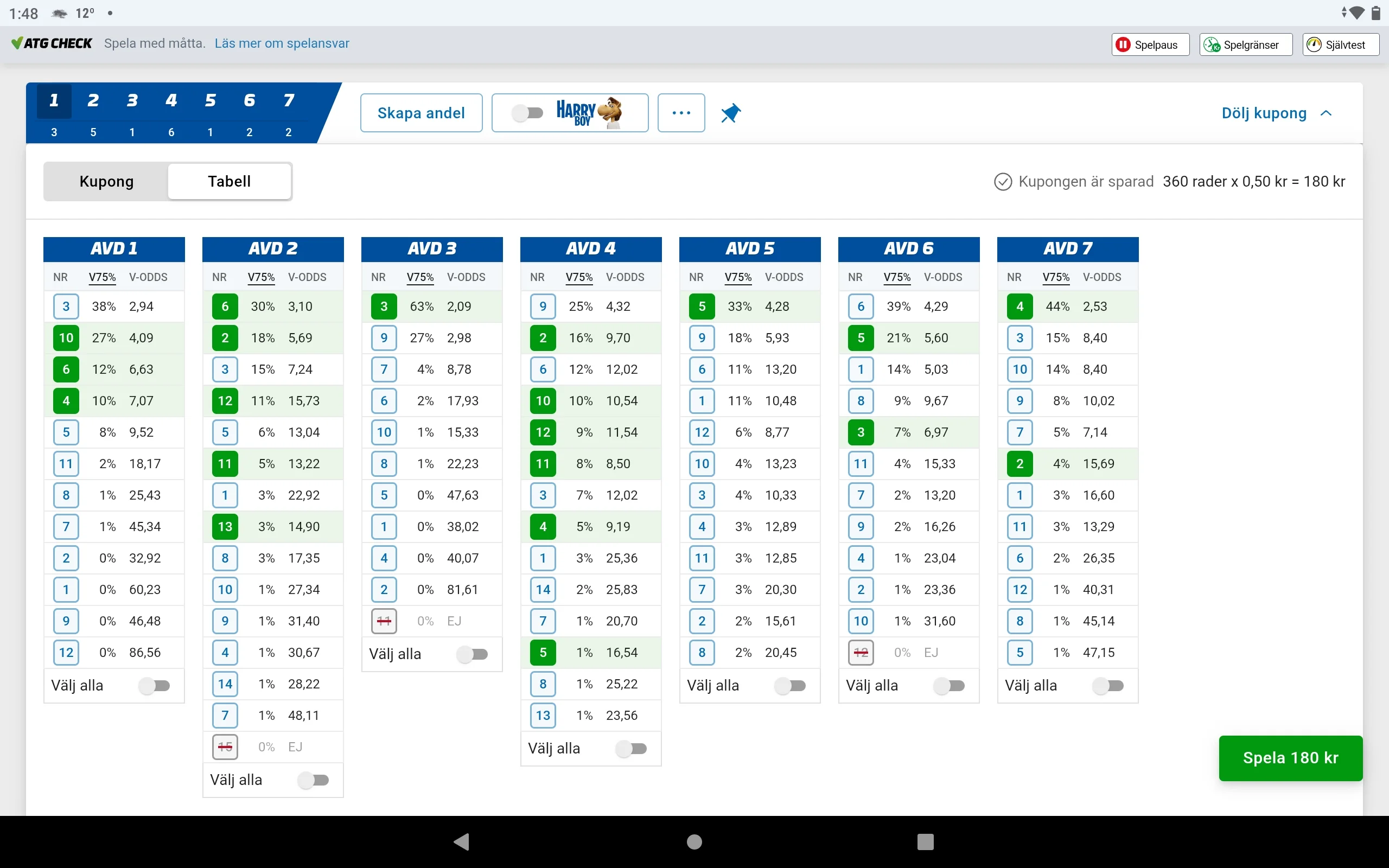Click the blue pin icon

coord(731,113)
